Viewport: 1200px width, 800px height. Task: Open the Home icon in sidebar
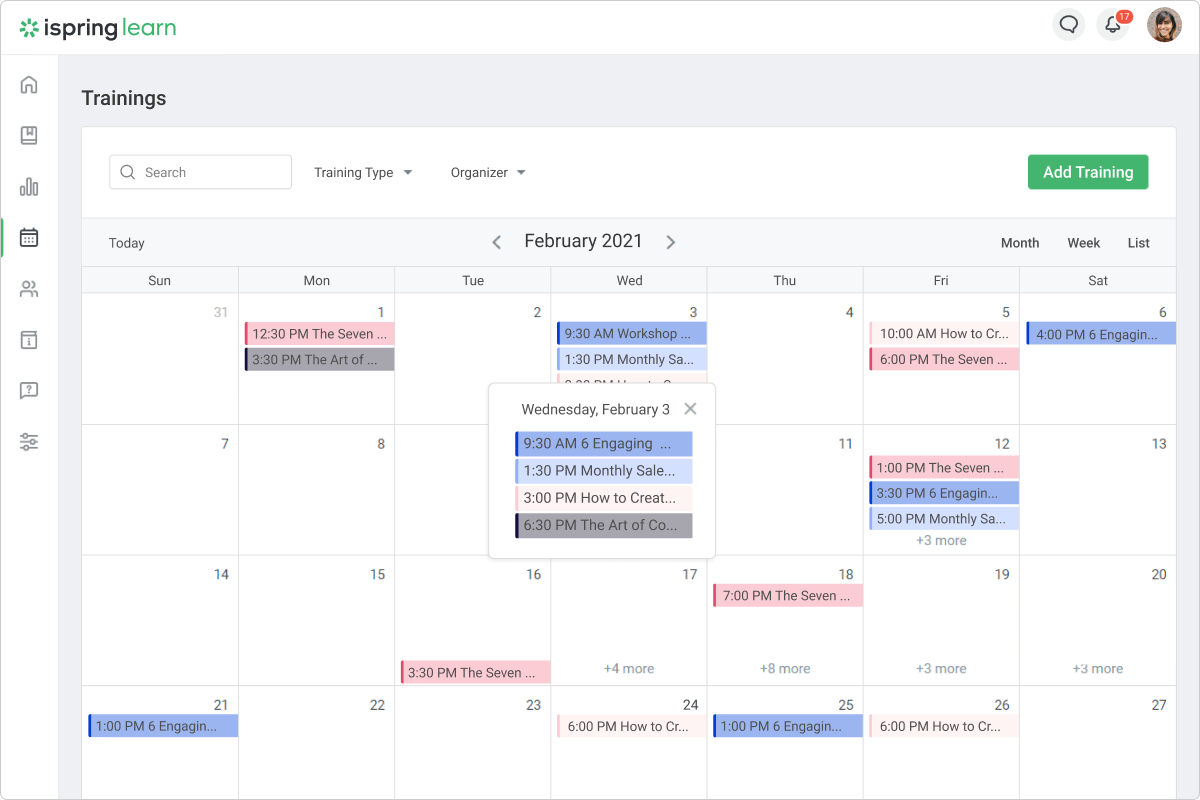pos(29,85)
